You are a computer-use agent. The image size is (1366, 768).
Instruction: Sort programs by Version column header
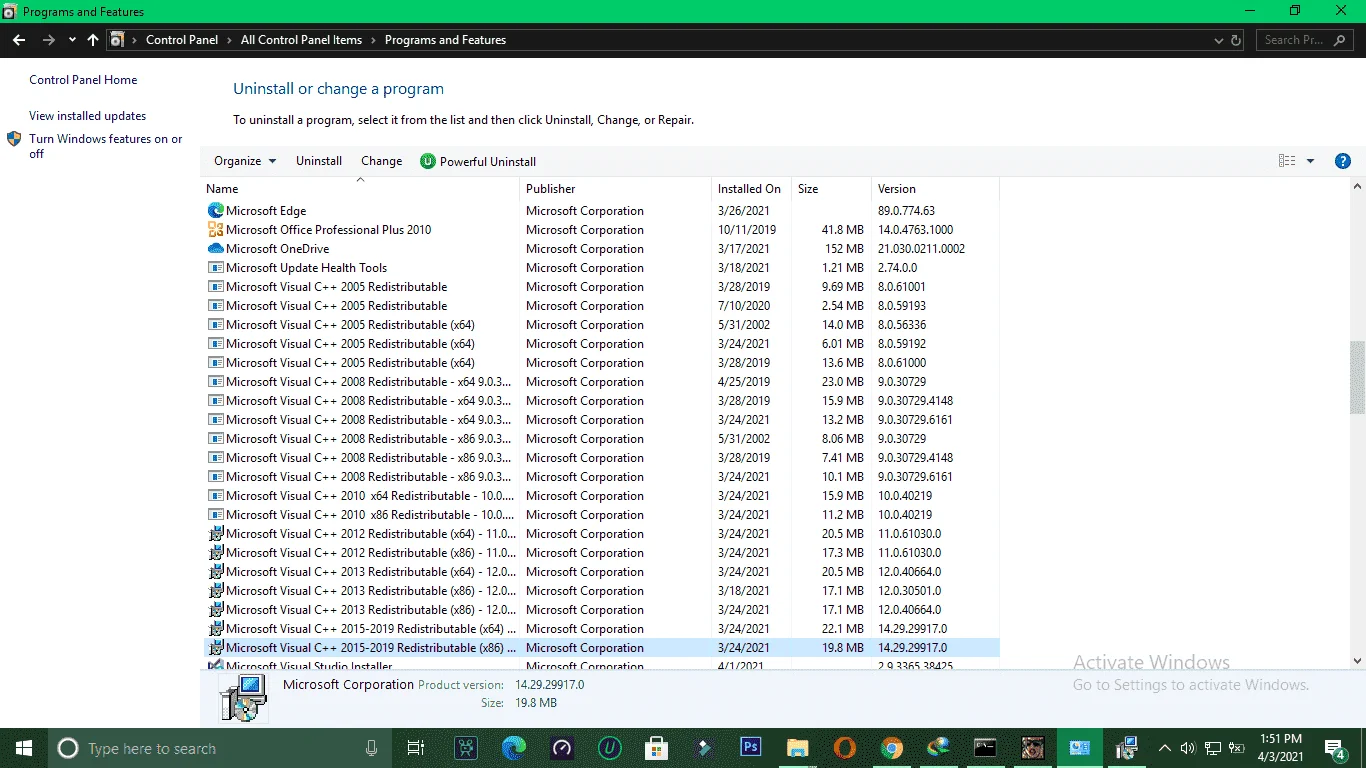point(935,189)
